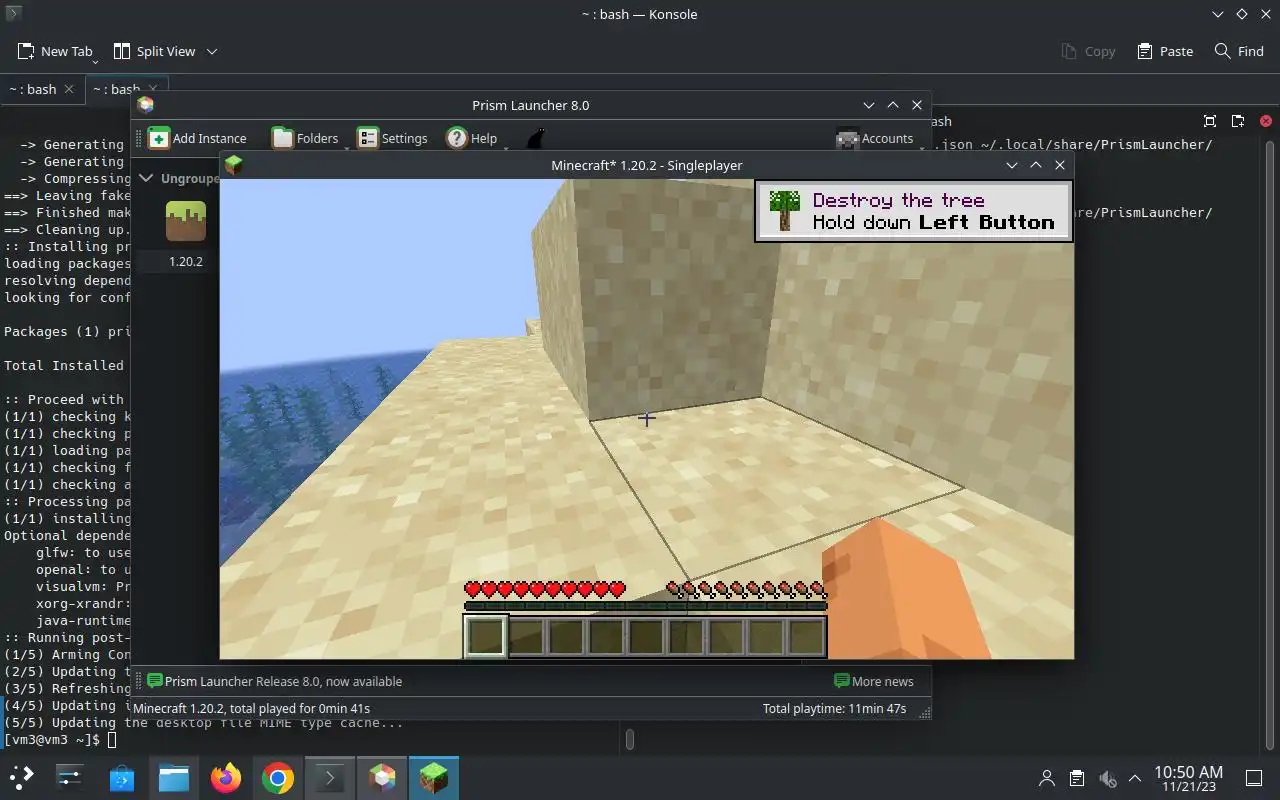The width and height of the screenshot is (1280, 800).
Task: Expand hidden system tray icons
Action: click(x=1135, y=778)
